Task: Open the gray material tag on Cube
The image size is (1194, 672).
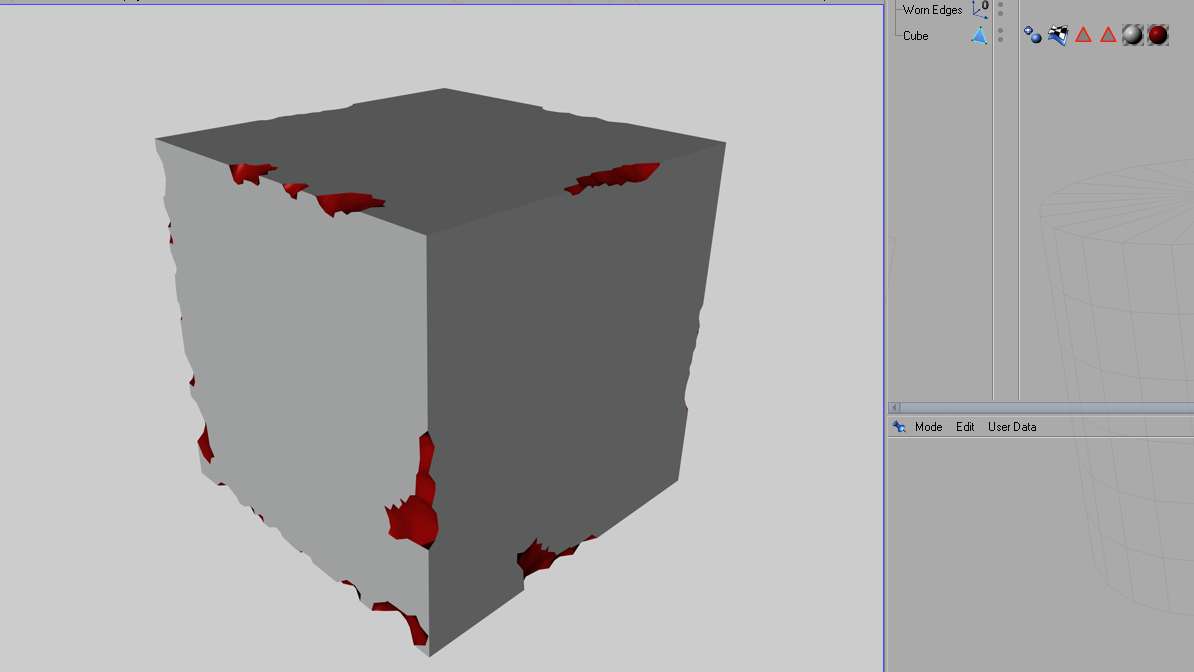Action: click(1133, 35)
